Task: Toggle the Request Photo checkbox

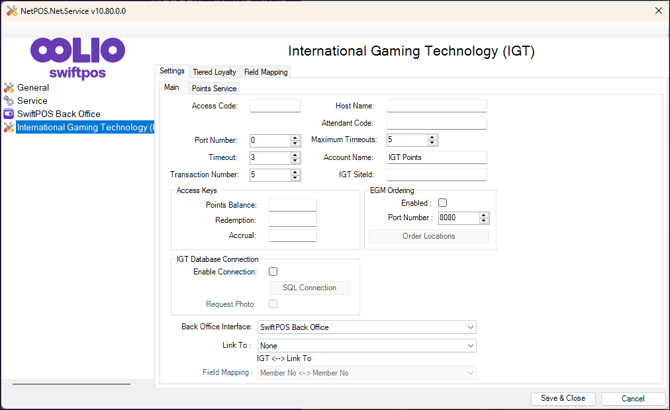Action: (273, 304)
